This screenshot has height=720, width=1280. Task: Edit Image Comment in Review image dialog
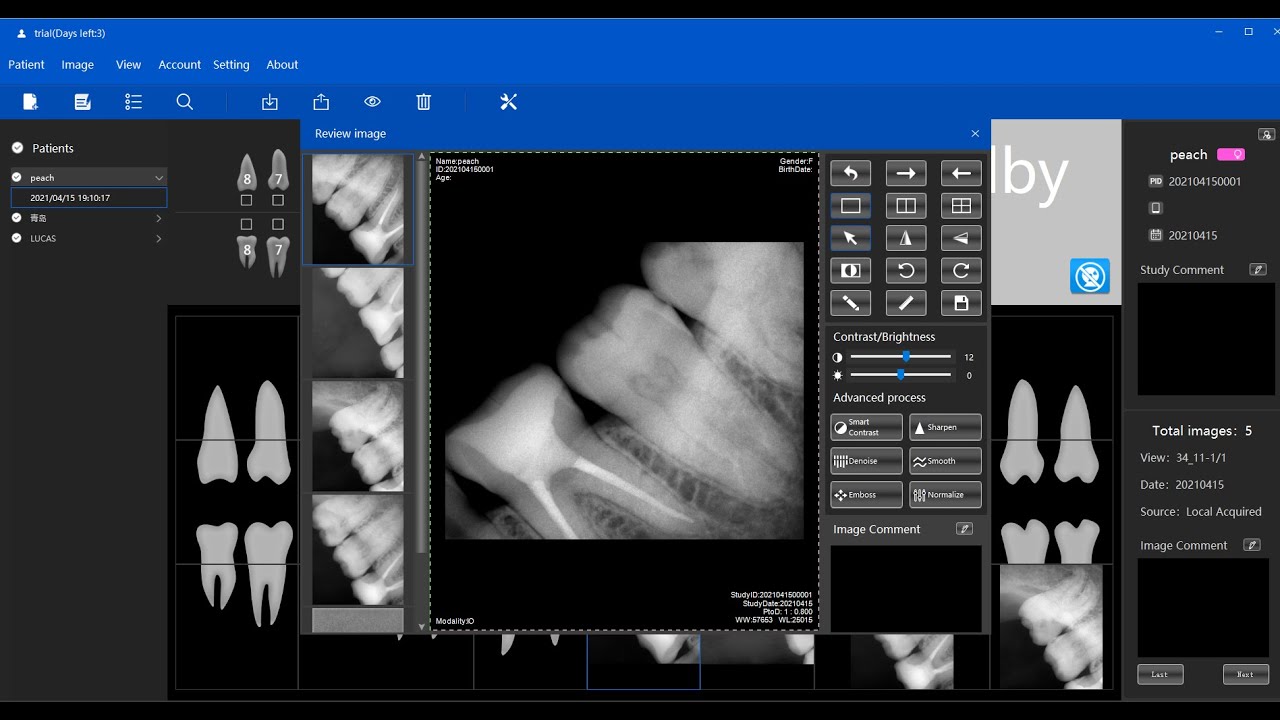964,529
